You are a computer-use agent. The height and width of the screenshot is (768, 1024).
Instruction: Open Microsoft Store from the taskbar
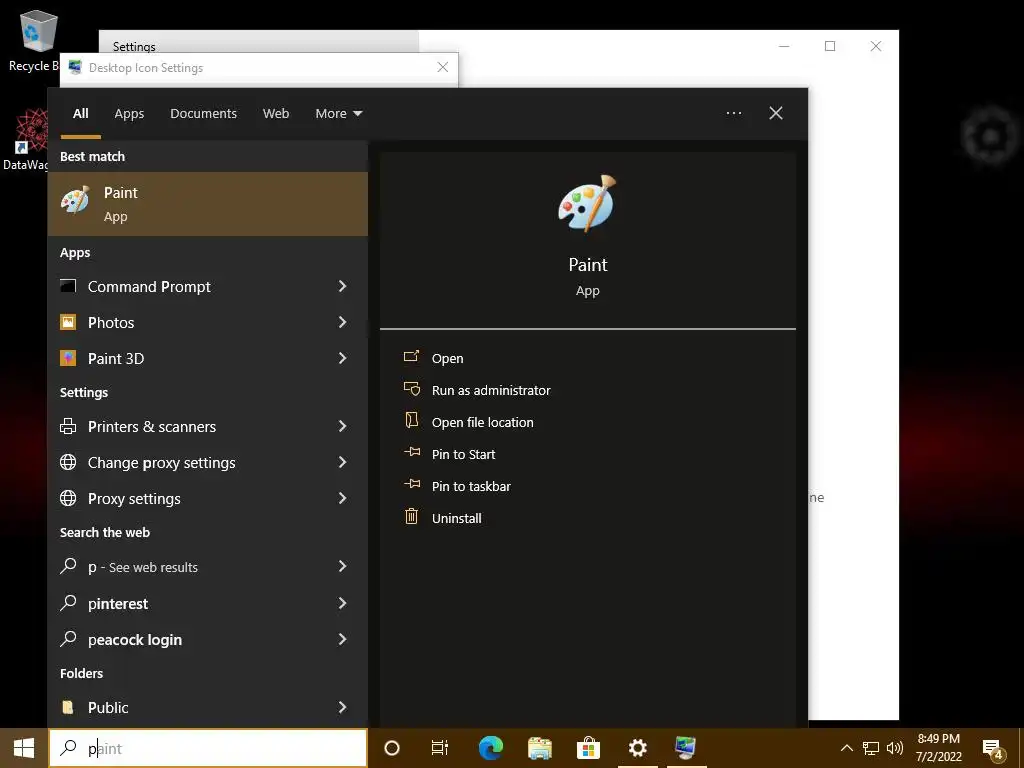588,748
